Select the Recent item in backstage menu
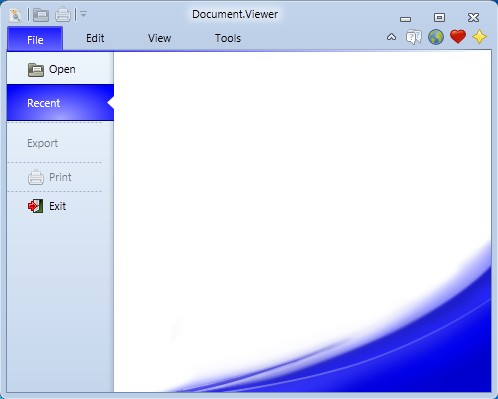 60,103
